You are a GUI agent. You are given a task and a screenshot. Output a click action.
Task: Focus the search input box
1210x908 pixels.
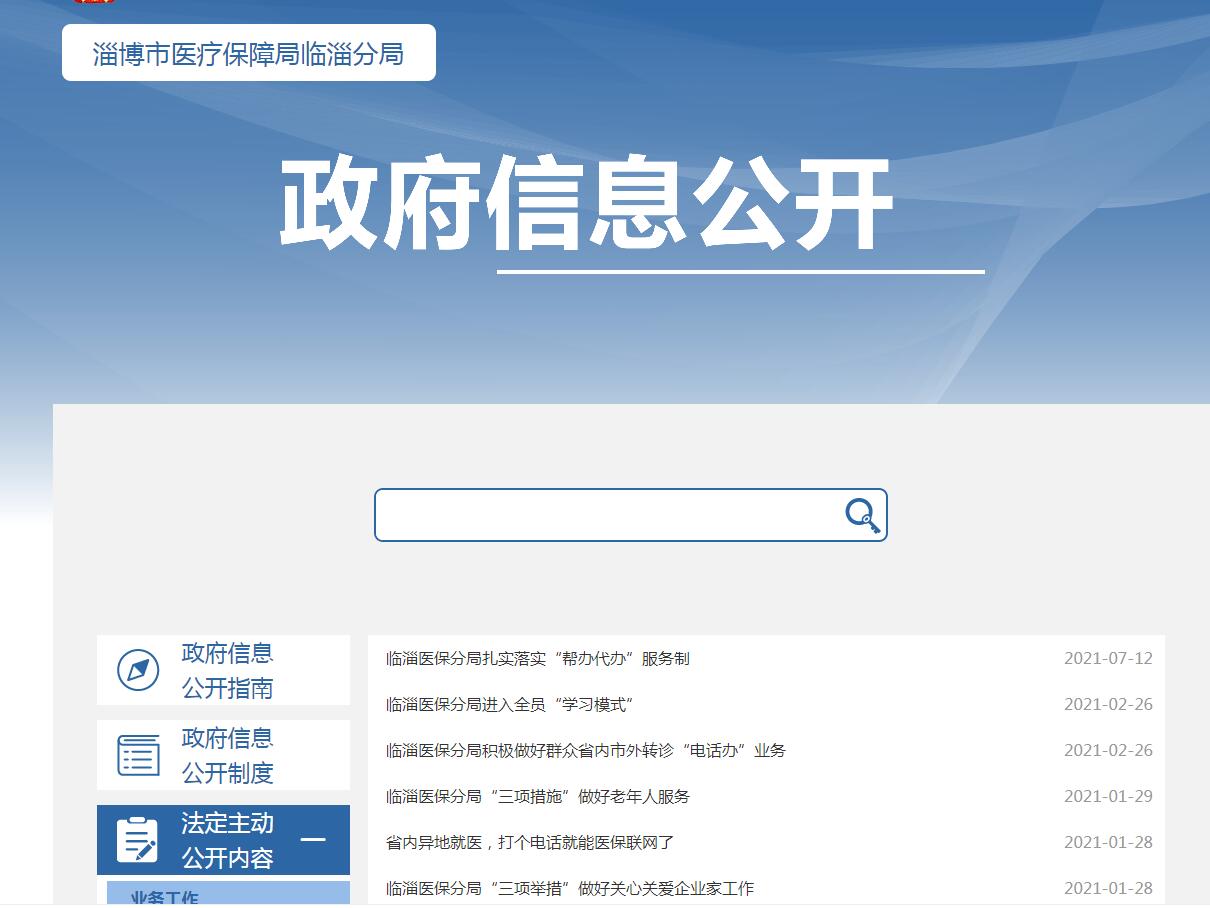605,515
